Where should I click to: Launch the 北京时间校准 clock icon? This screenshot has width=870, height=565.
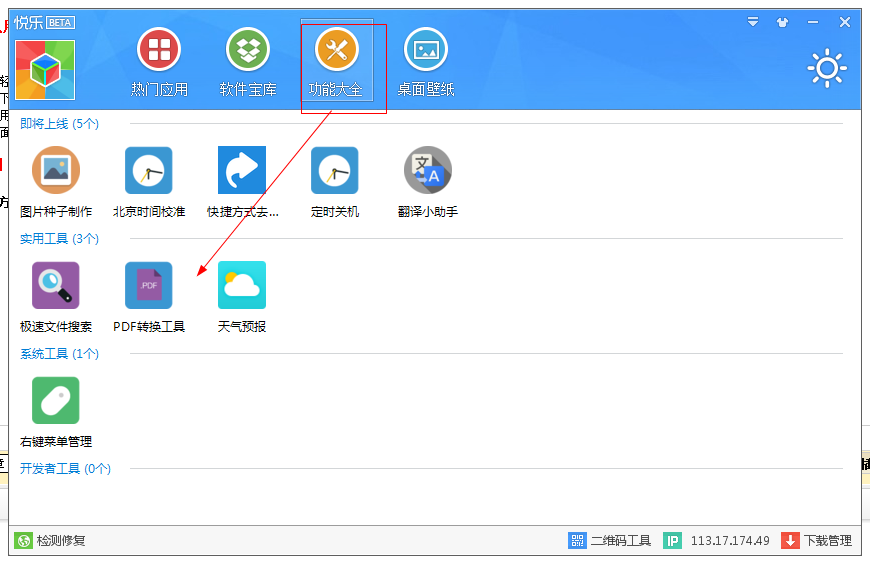[149, 170]
